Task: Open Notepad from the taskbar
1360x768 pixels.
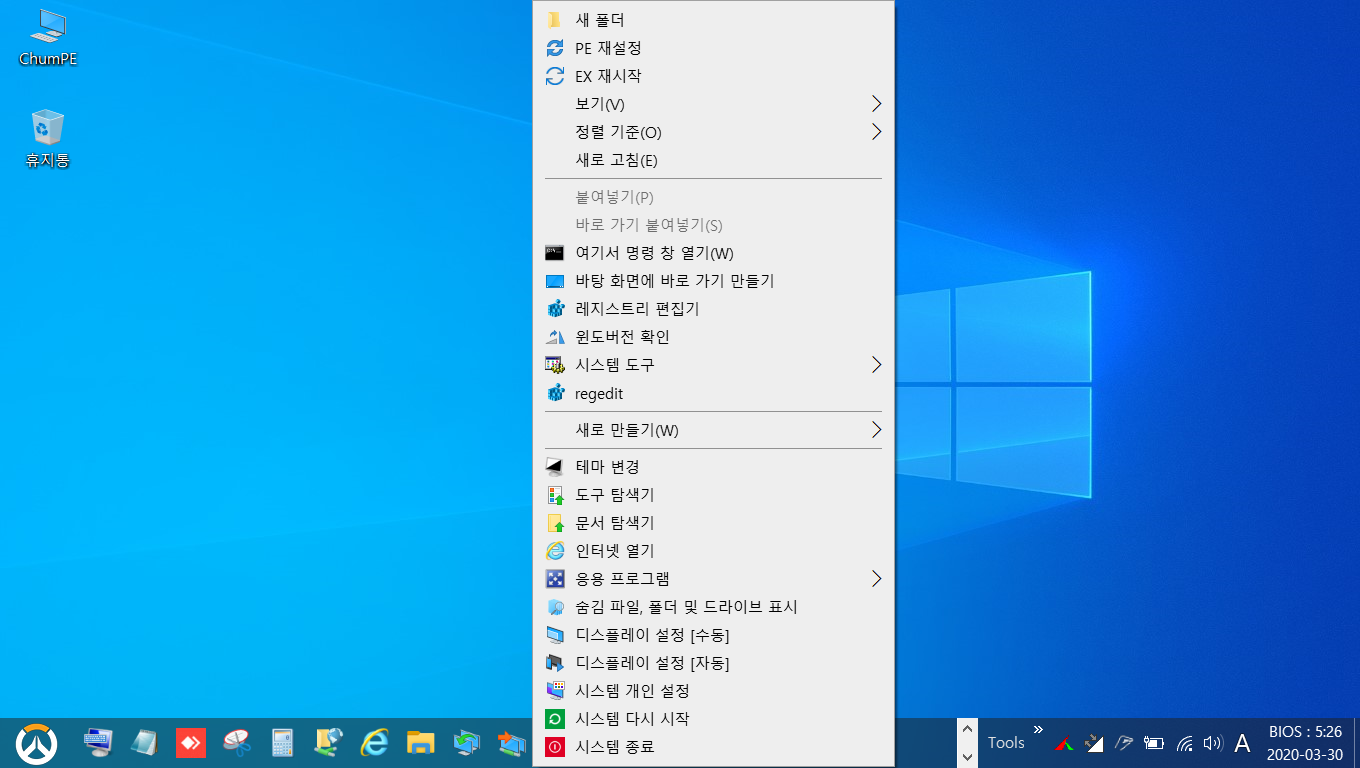Action: click(x=144, y=742)
